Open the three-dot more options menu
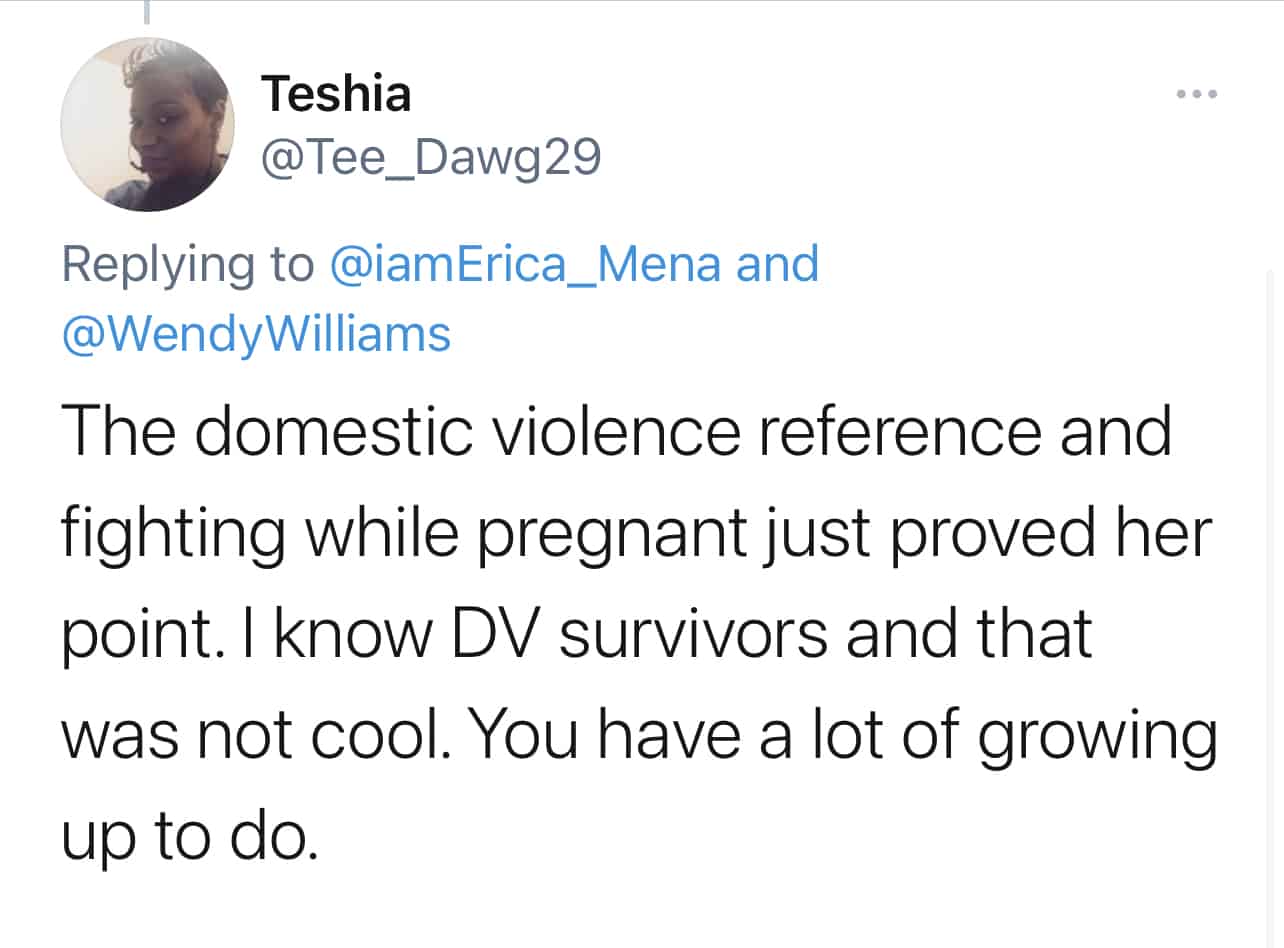This screenshot has width=1284, height=948. [1196, 95]
